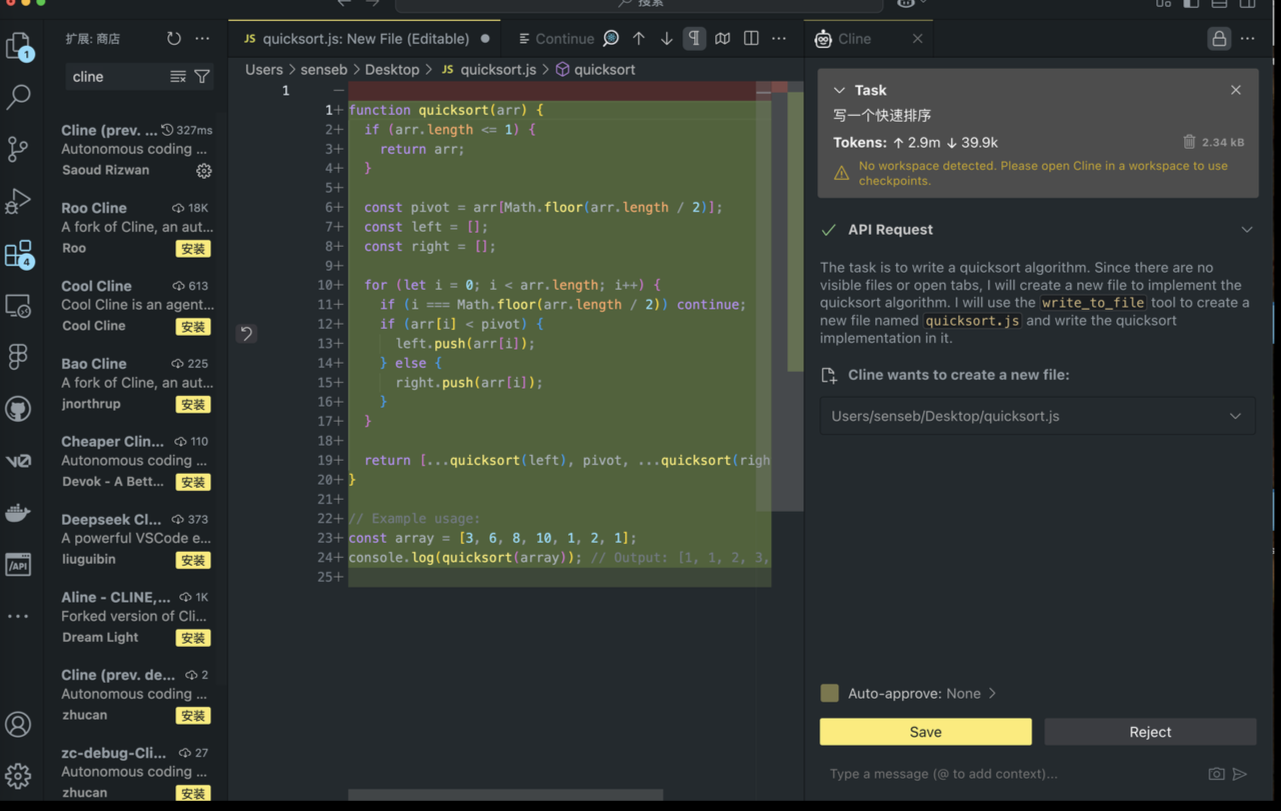Image resolution: width=1281 pixels, height=811 pixels.
Task: Open Run and Debug view
Action: (x=19, y=201)
